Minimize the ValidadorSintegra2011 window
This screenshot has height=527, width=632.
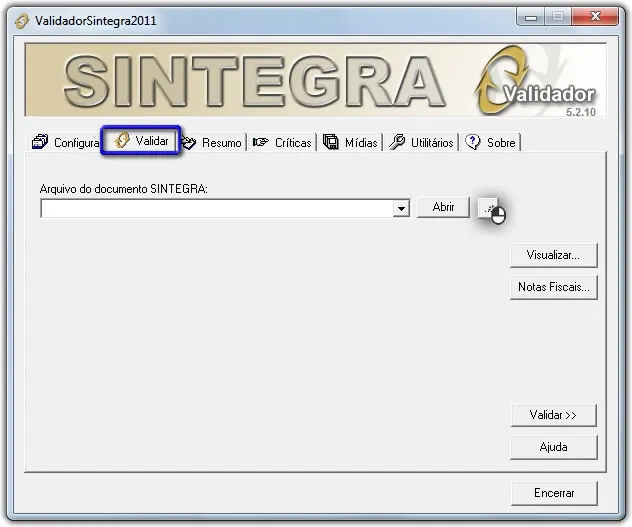tap(531, 17)
